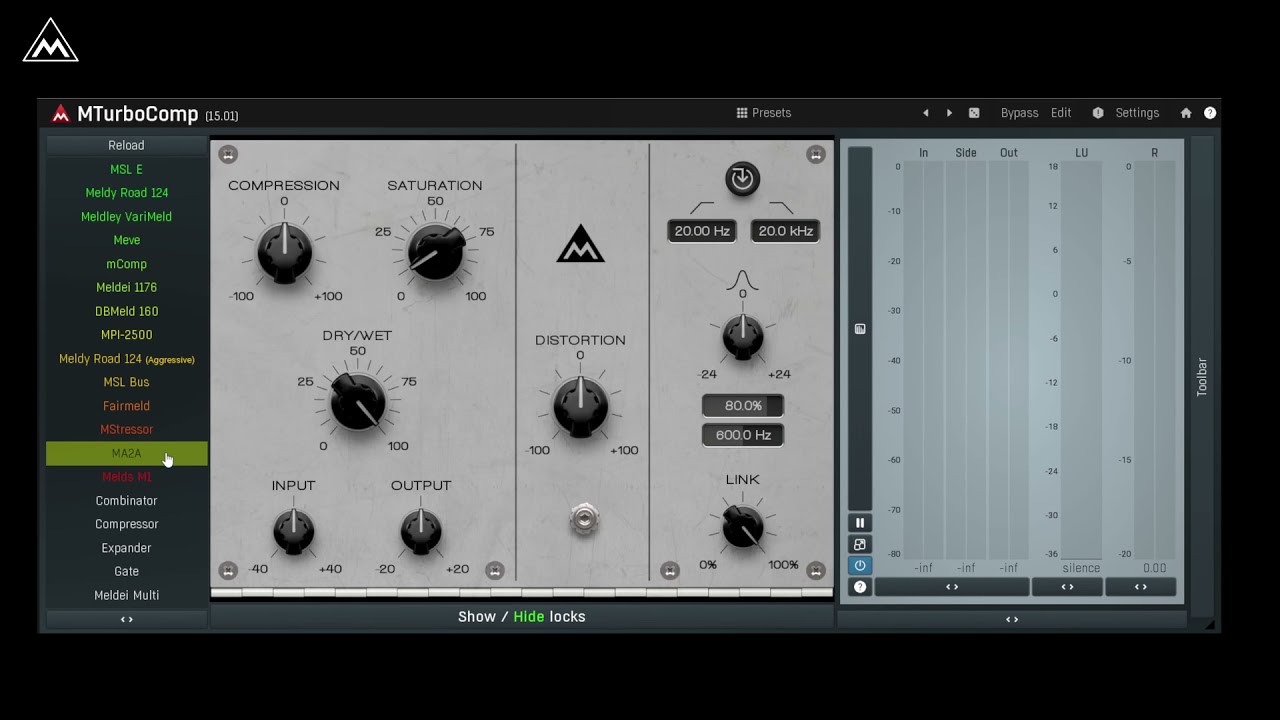Screen dimensions: 1280x720
Task: Click the 600.0 Hz frequency field
Action: (743, 435)
